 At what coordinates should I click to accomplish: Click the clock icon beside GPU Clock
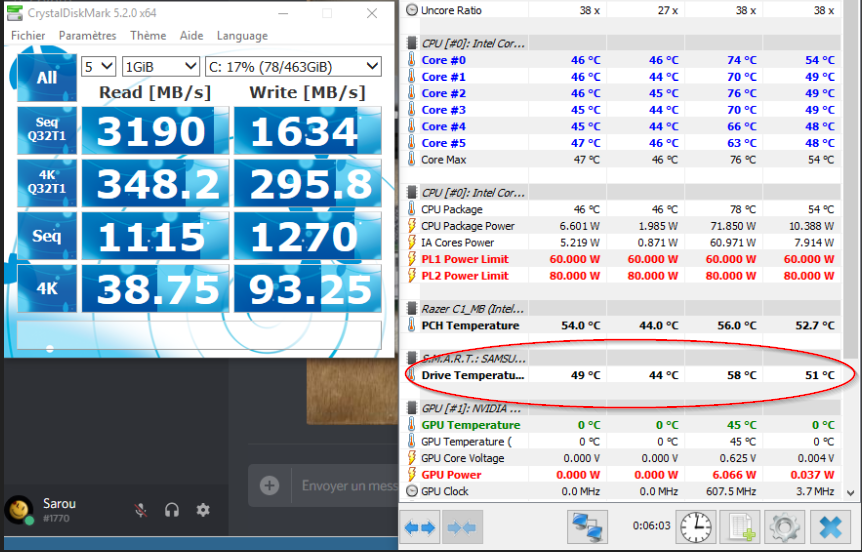[x=411, y=491]
